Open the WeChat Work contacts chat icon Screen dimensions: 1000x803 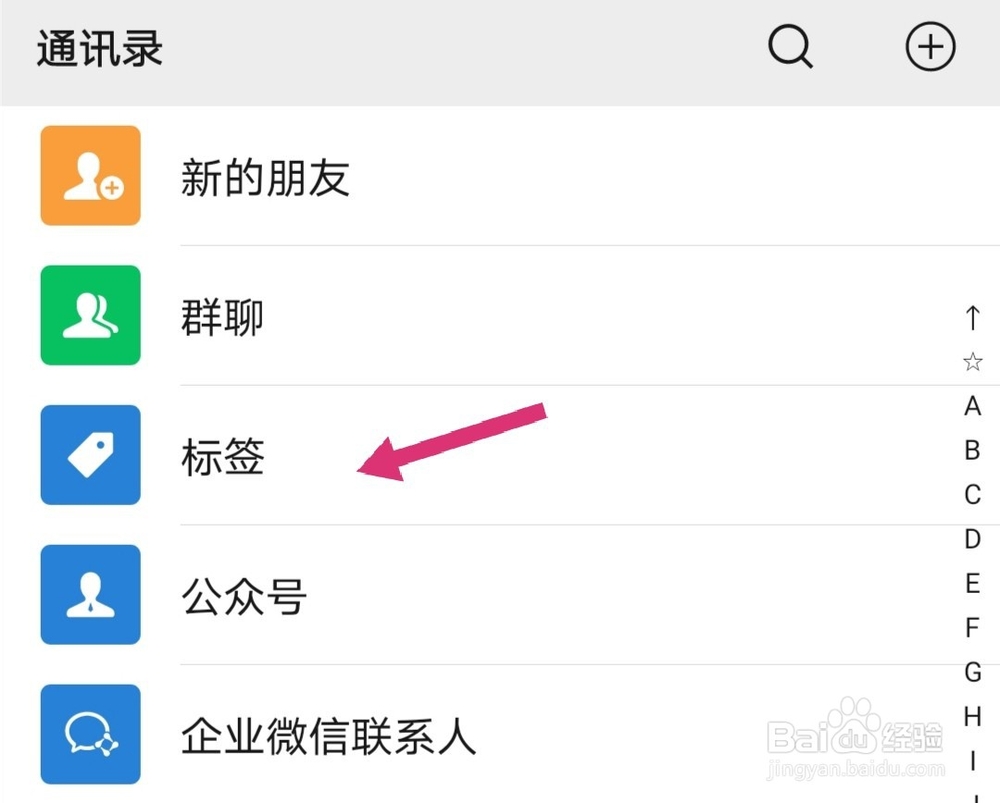(x=90, y=735)
